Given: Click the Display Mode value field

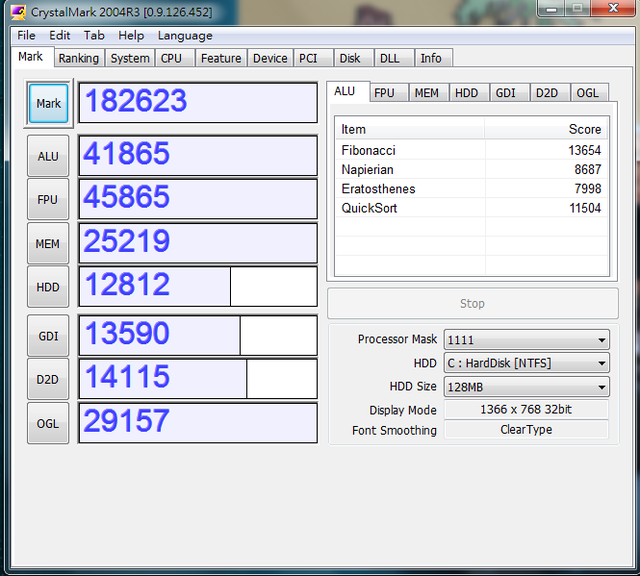Looking at the screenshot, I should (526, 409).
